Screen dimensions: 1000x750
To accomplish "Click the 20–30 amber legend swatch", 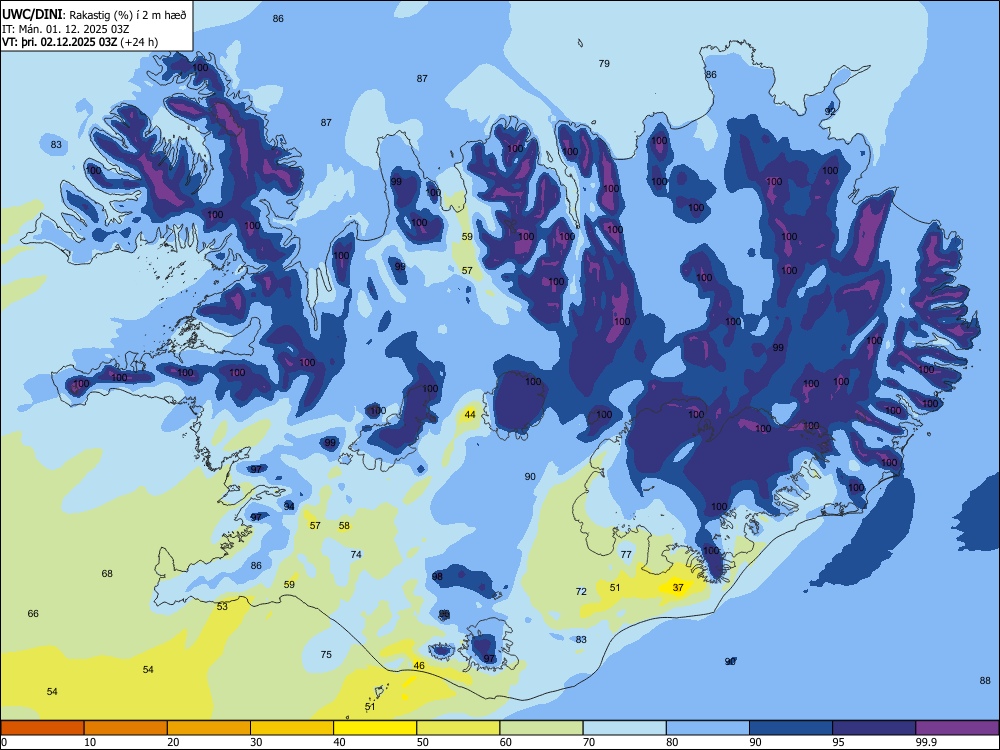I will [x=209, y=728].
